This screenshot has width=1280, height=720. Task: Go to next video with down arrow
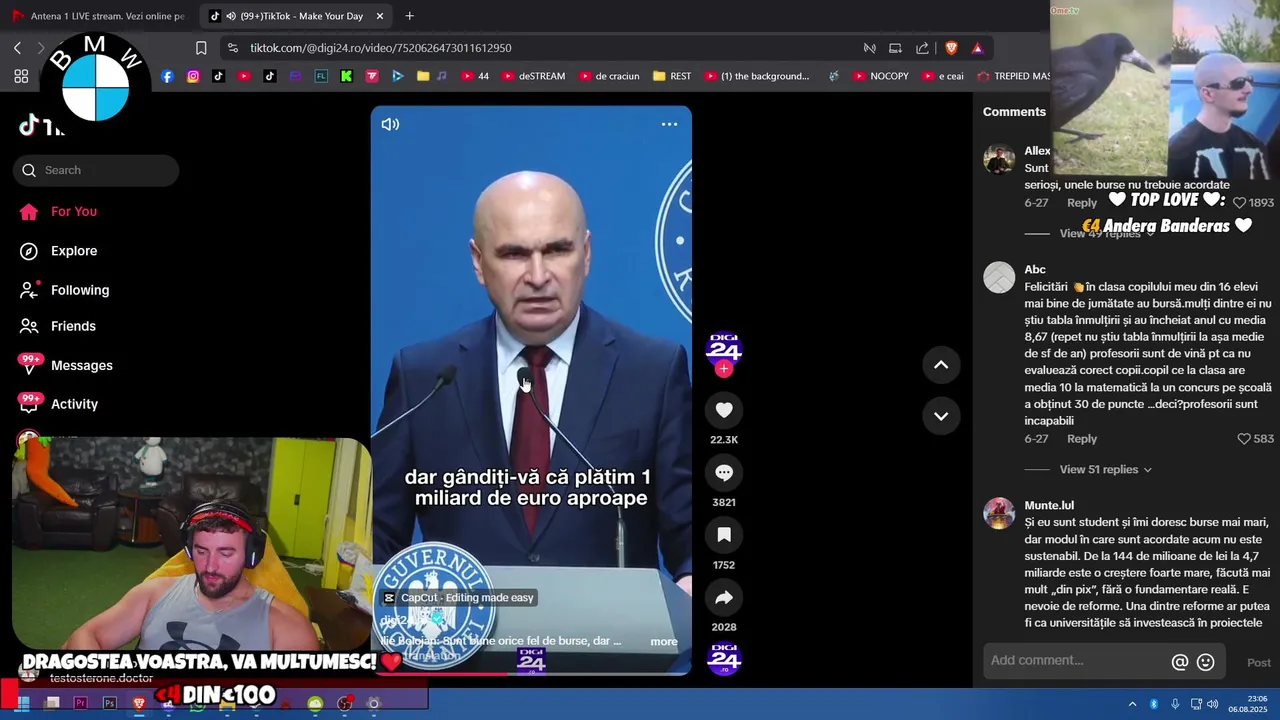941,416
